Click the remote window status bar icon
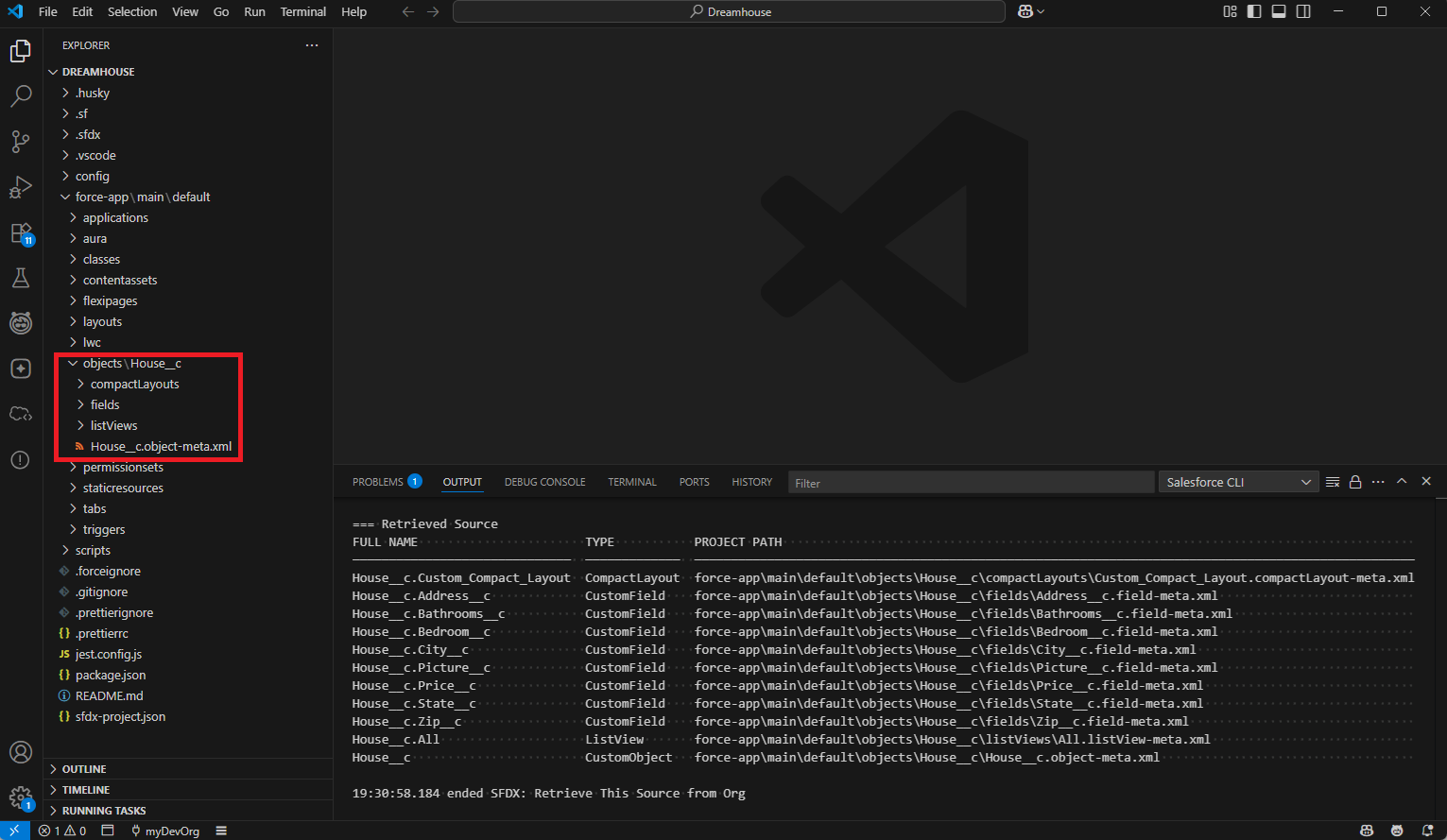The height and width of the screenshot is (840, 1447). (x=14, y=831)
